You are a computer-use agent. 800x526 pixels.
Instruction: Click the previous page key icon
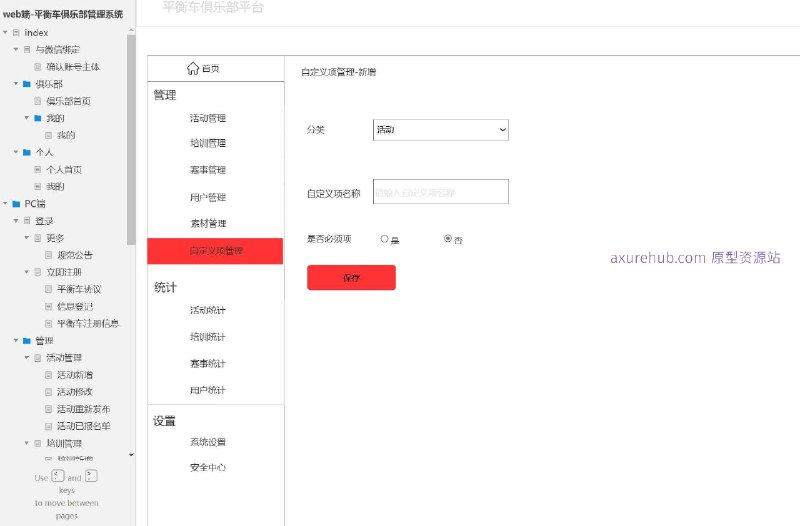point(58,476)
